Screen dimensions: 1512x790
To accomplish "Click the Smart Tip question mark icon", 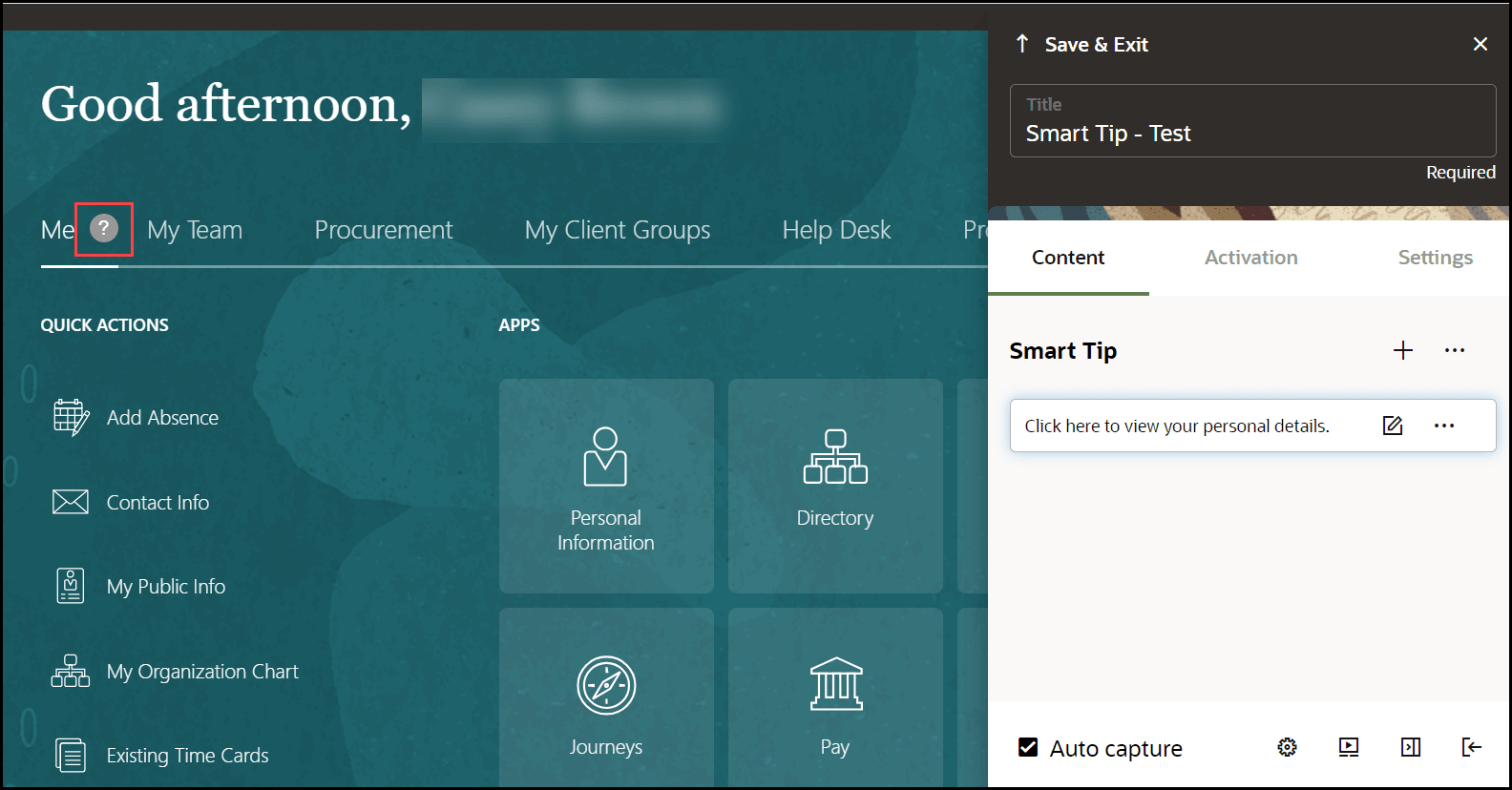I will 104,228.
